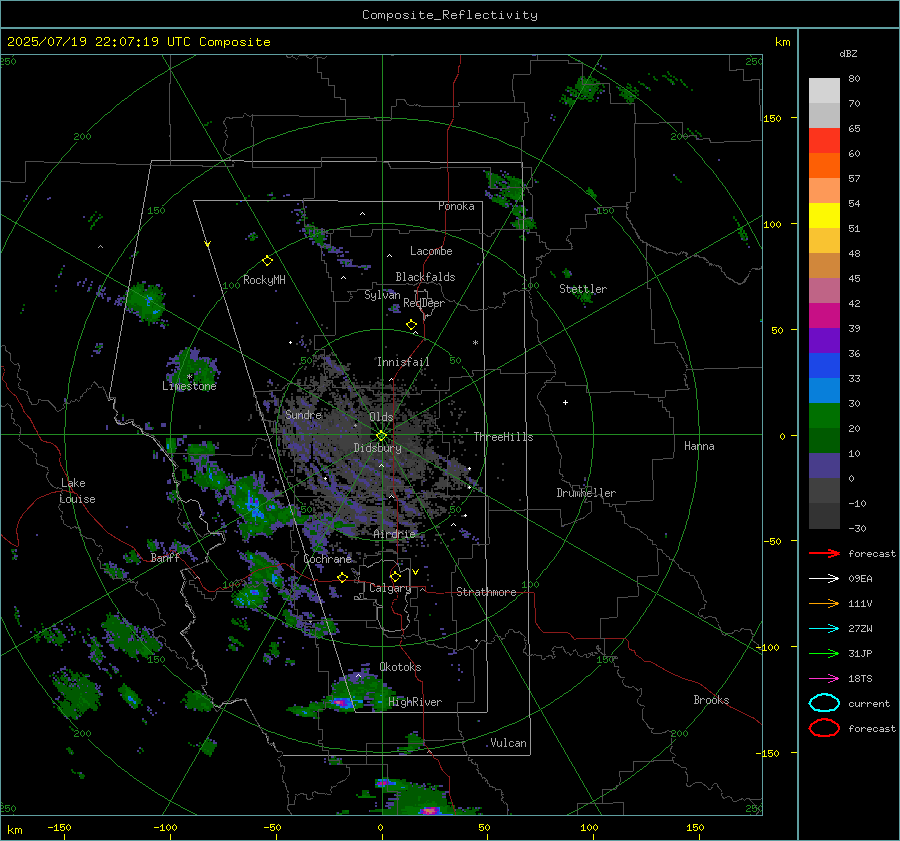
Task: Select the bright green swatch in dBZ scale
Action: click(x=824, y=415)
